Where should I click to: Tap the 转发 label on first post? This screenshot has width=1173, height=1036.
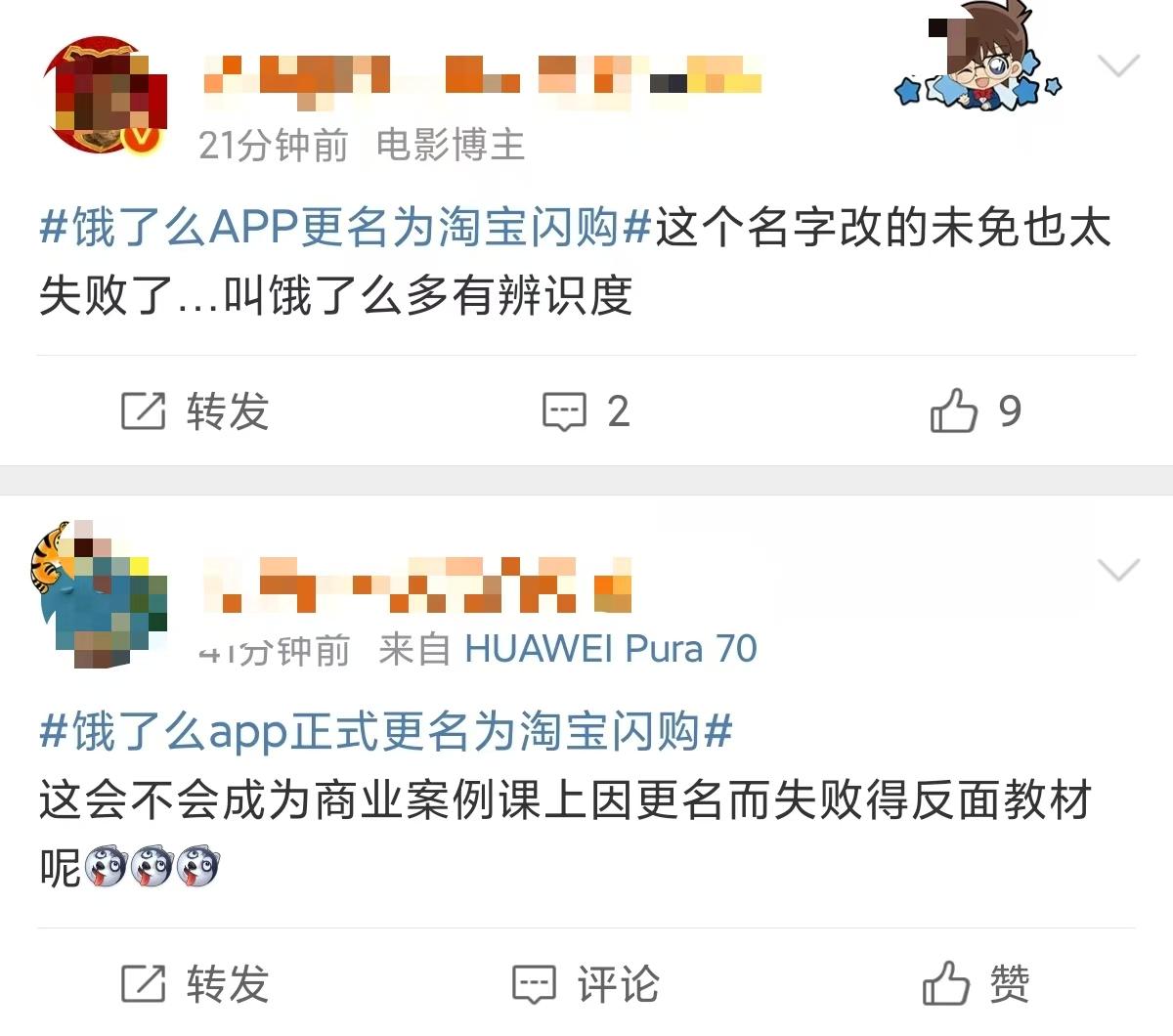228,411
